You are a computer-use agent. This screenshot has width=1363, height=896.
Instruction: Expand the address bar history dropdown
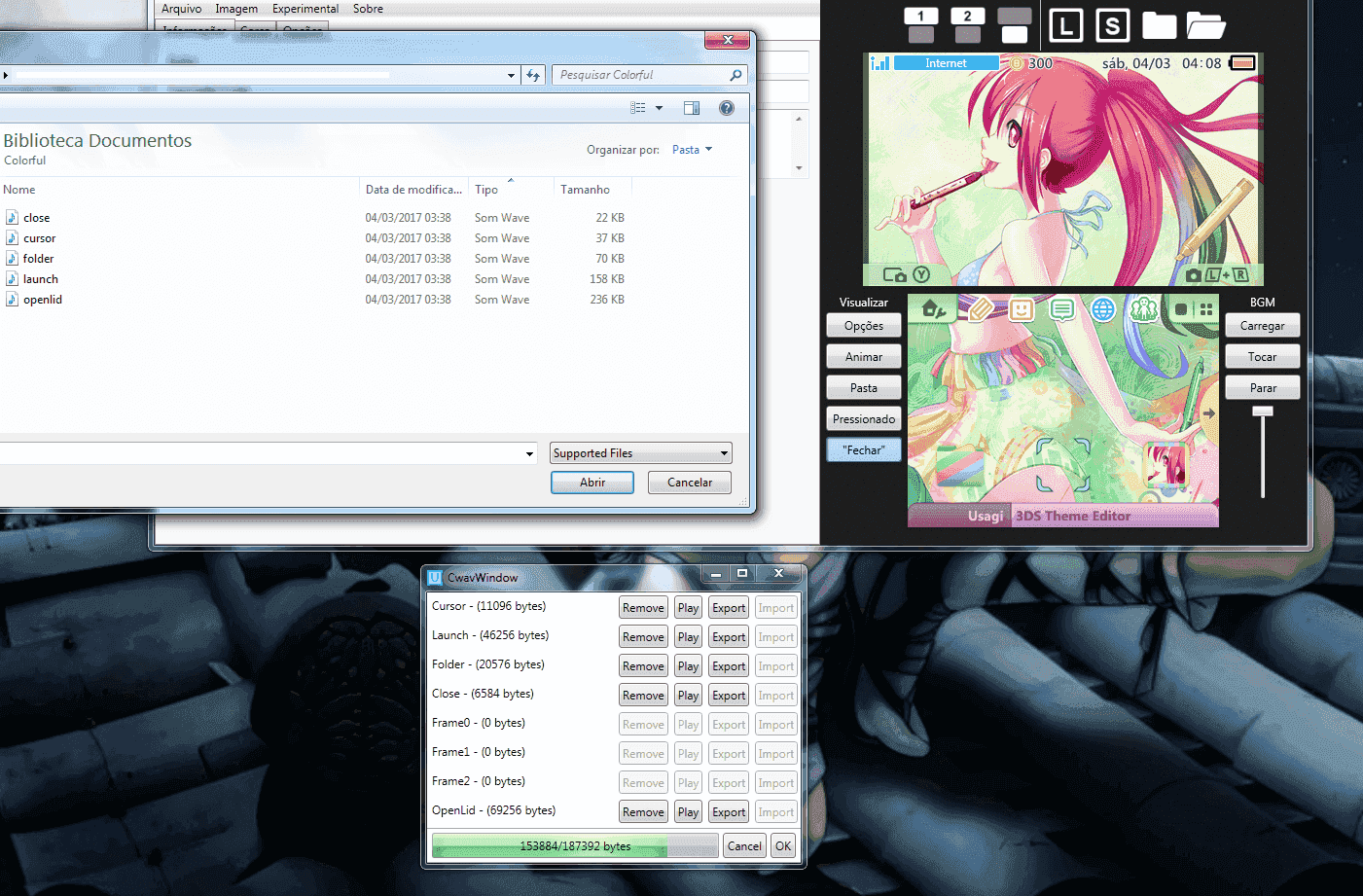click(x=512, y=75)
